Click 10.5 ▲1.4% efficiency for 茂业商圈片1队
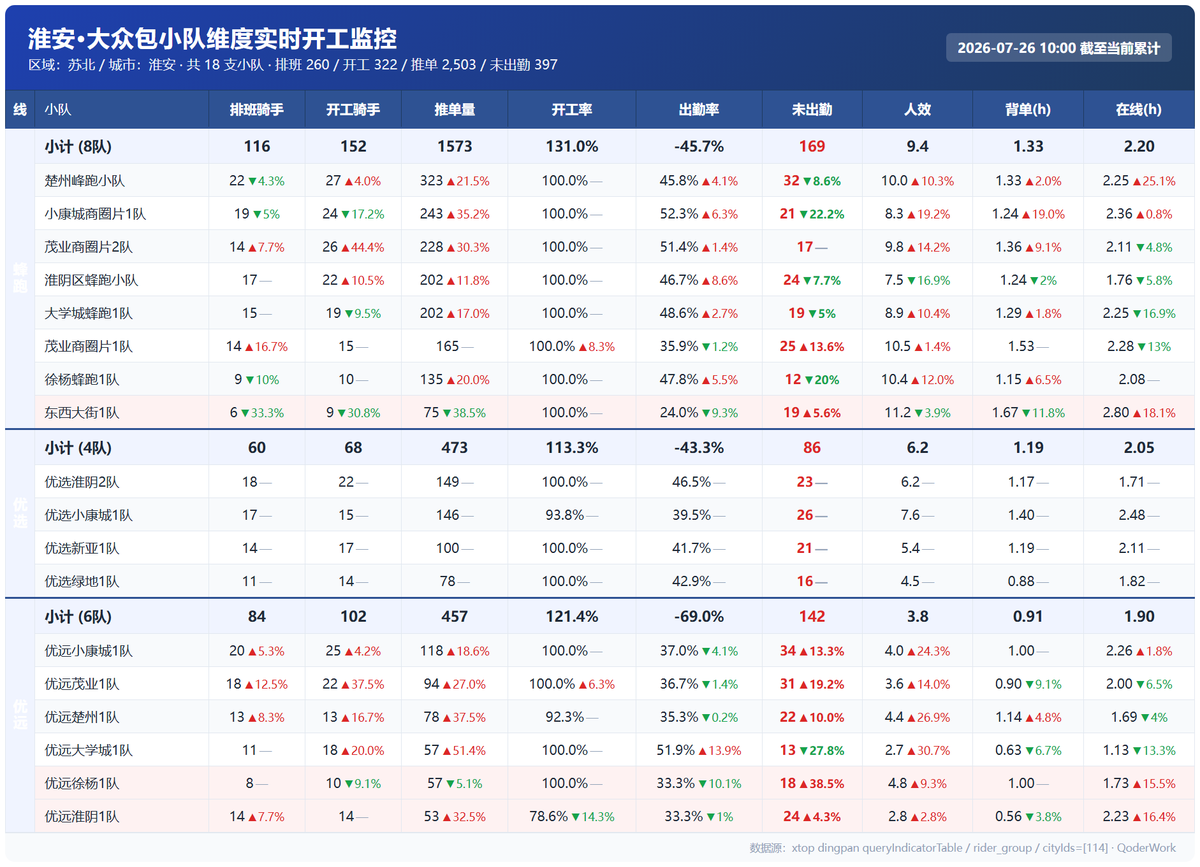This screenshot has width=1200, height=867. point(918,346)
